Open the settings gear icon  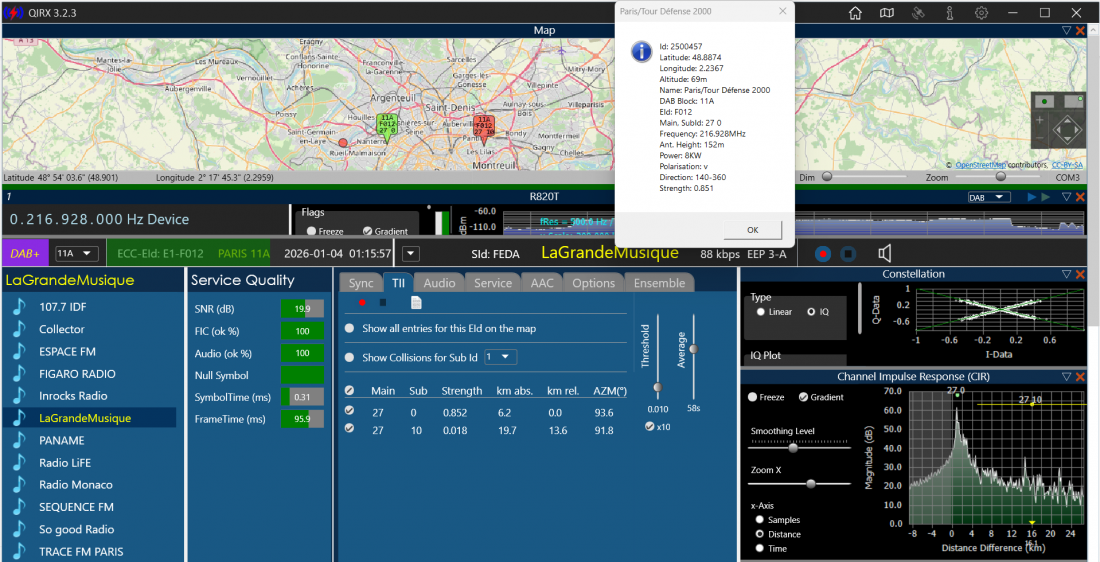coord(981,13)
